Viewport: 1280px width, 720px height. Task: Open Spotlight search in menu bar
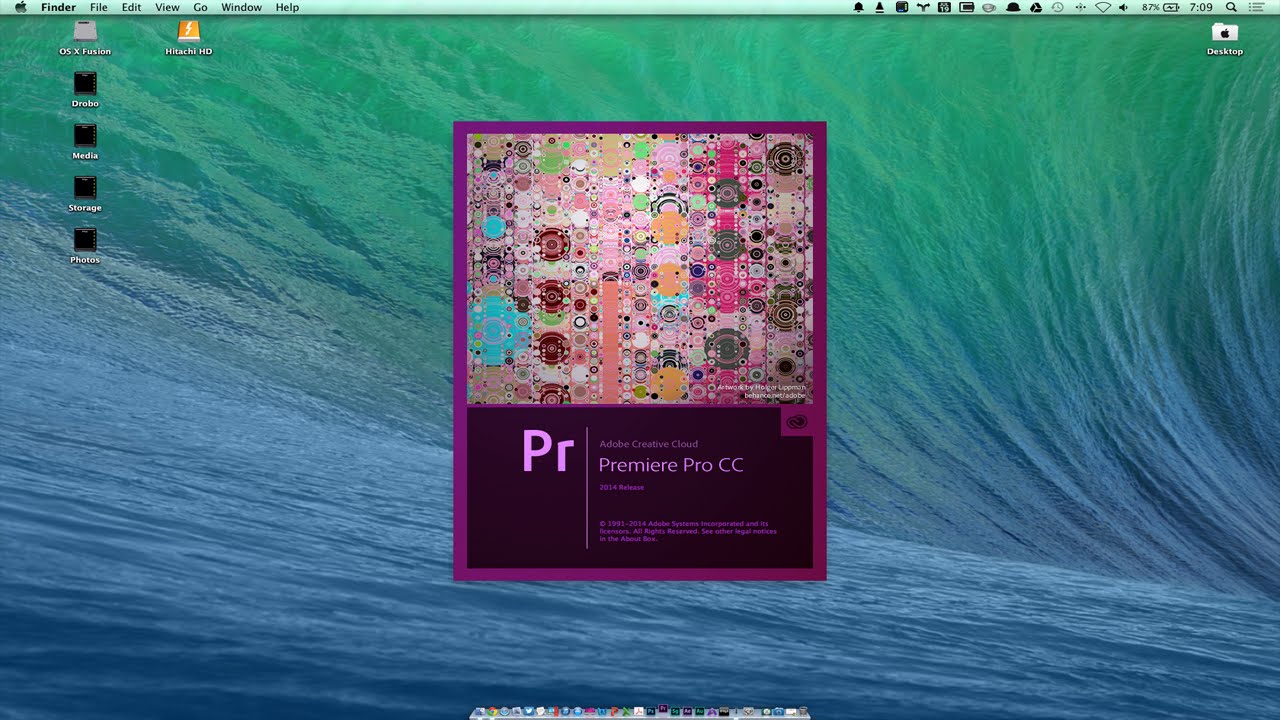(x=1231, y=7)
